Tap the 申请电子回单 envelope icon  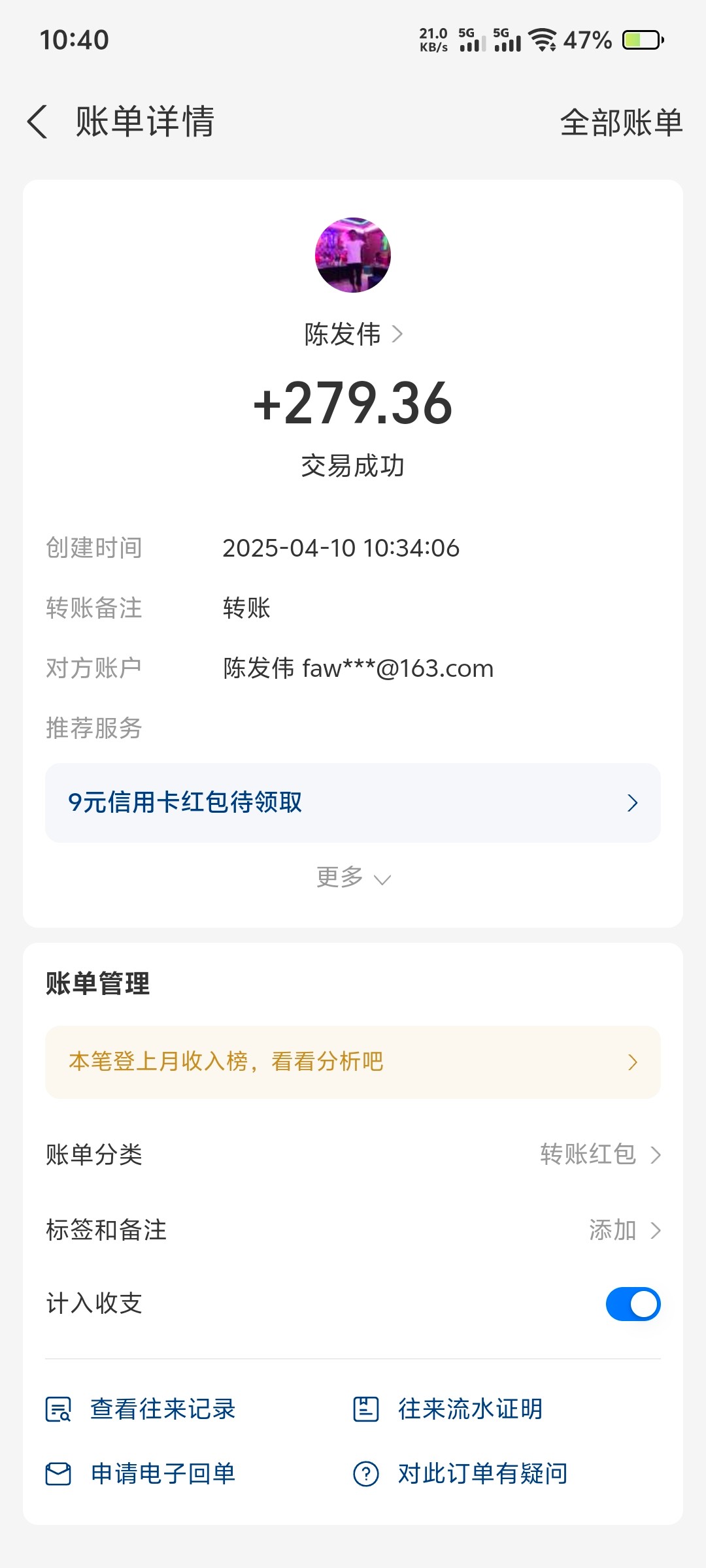(x=58, y=1475)
